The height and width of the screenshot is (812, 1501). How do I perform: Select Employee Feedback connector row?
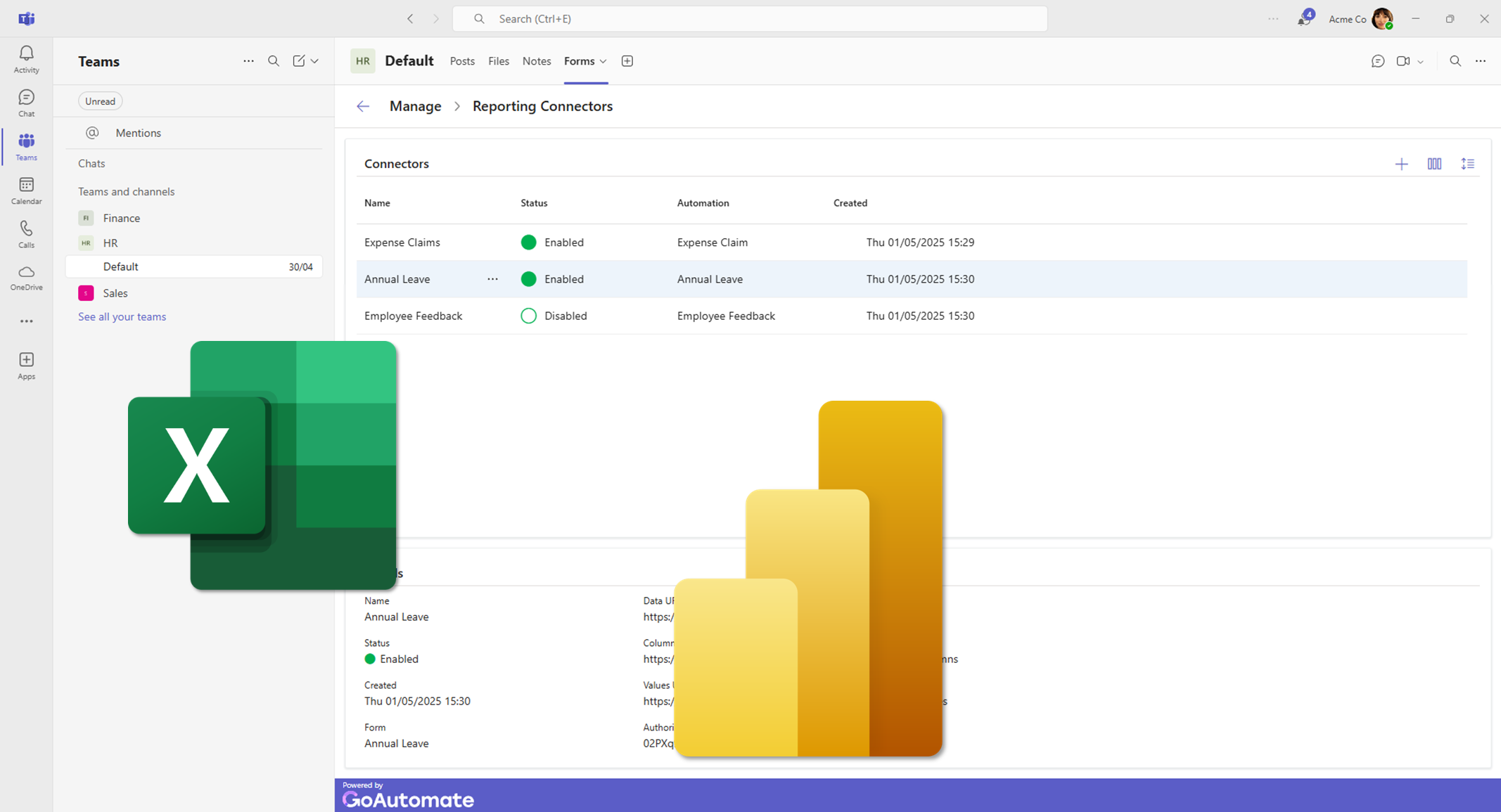tap(912, 316)
